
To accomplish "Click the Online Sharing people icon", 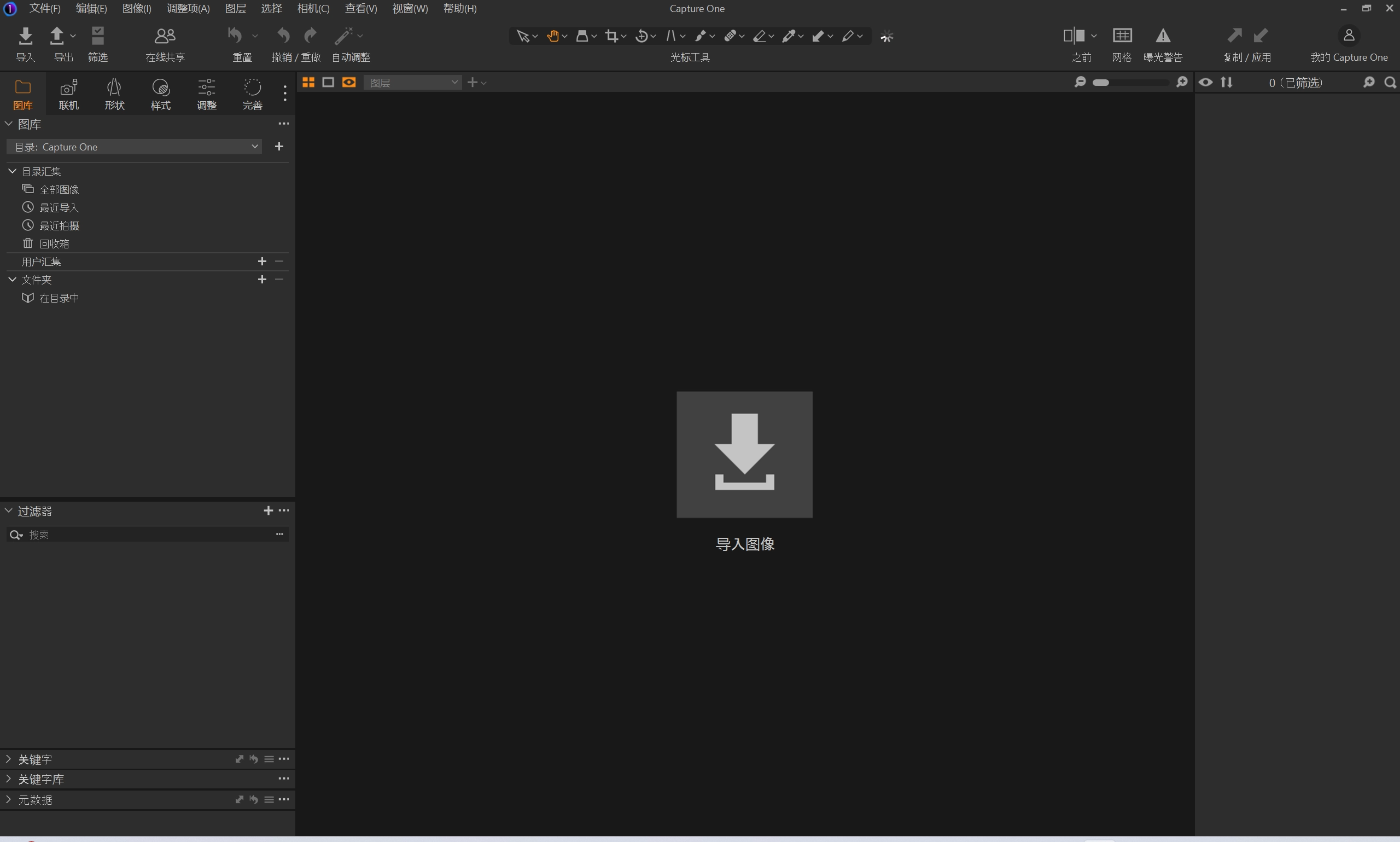I will [165, 36].
